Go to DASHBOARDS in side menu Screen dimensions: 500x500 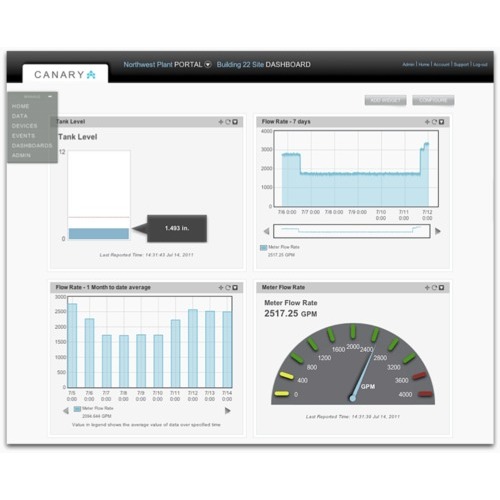point(32,146)
